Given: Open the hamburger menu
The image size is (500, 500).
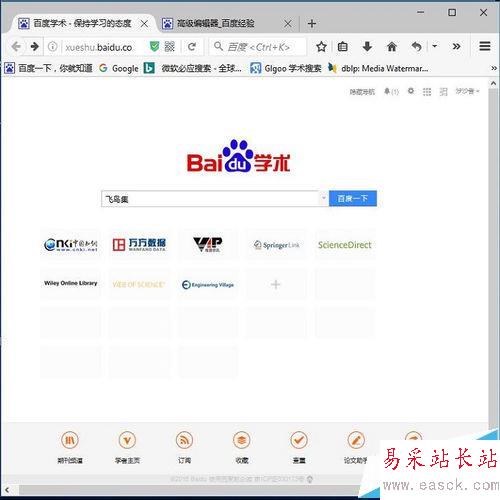Looking at the screenshot, I should point(485,46).
